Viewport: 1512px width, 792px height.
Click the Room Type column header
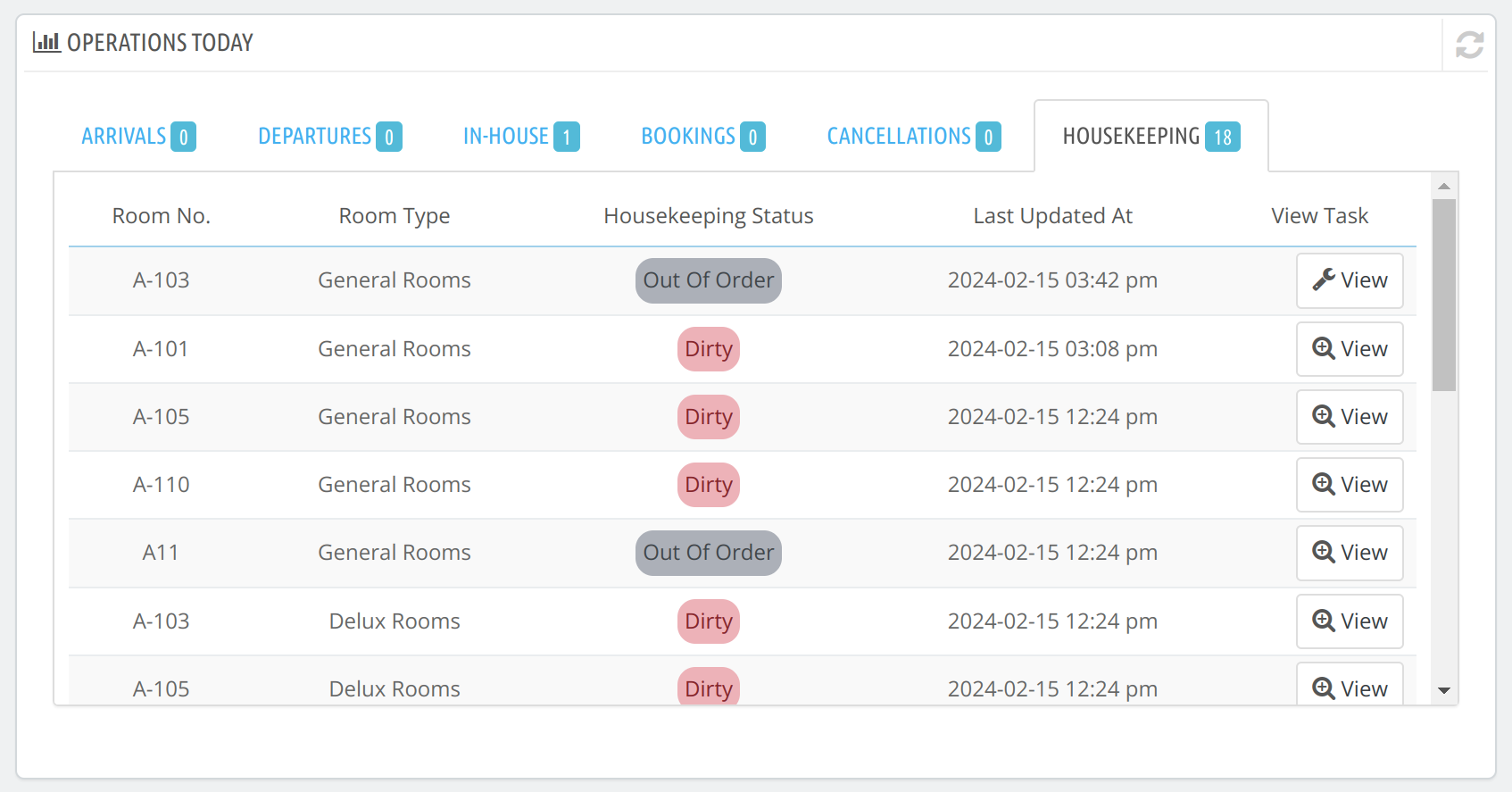coord(395,216)
